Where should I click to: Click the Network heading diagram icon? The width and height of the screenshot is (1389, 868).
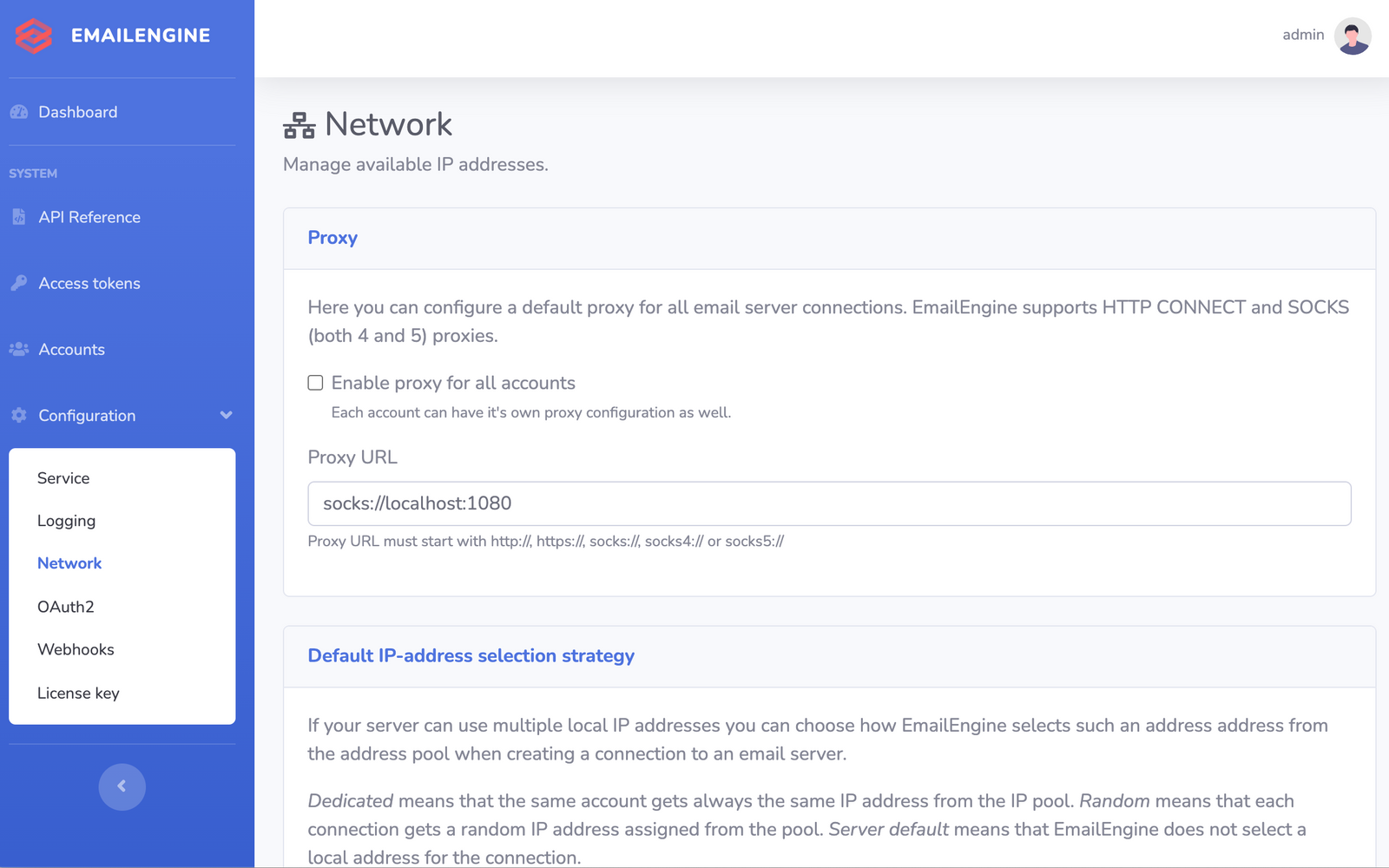click(300, 126)
